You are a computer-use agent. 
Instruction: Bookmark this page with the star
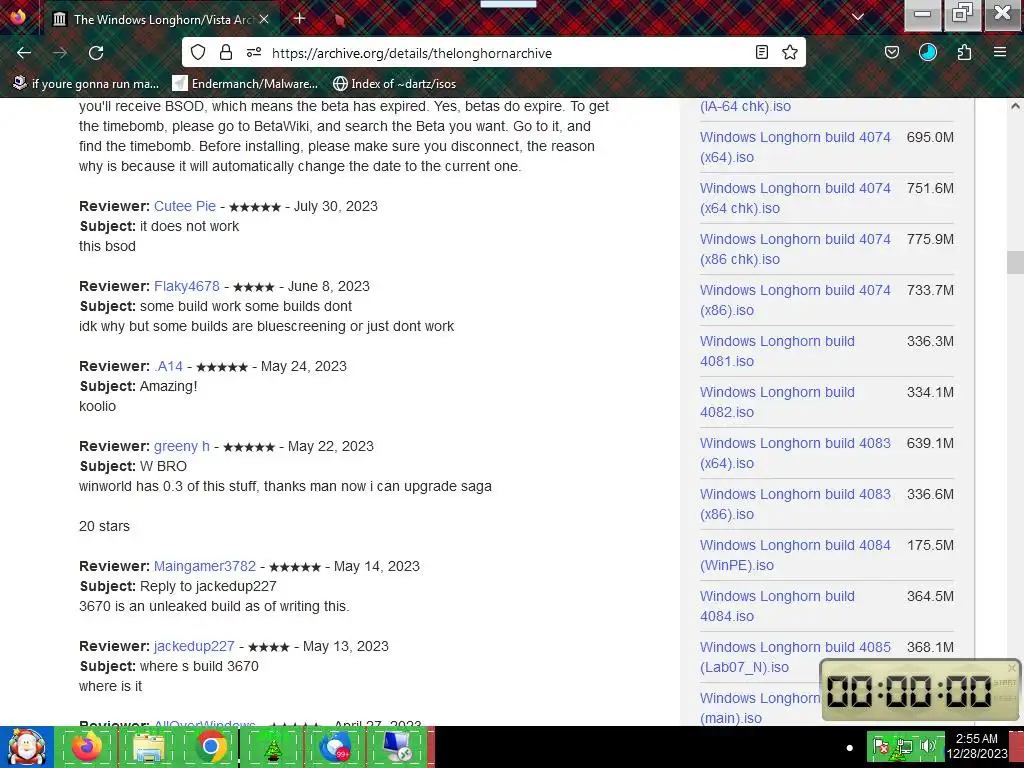pos(790,52)
